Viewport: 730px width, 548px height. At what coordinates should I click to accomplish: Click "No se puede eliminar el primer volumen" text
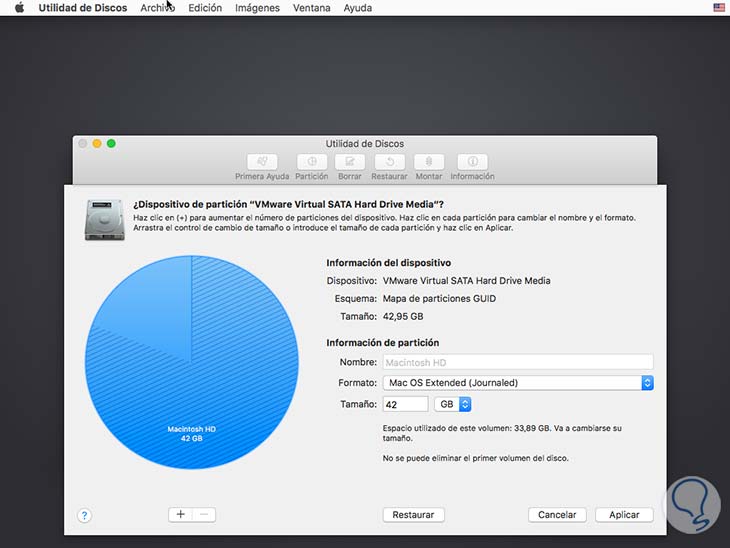pyautogui.click(x=475, y=458)
